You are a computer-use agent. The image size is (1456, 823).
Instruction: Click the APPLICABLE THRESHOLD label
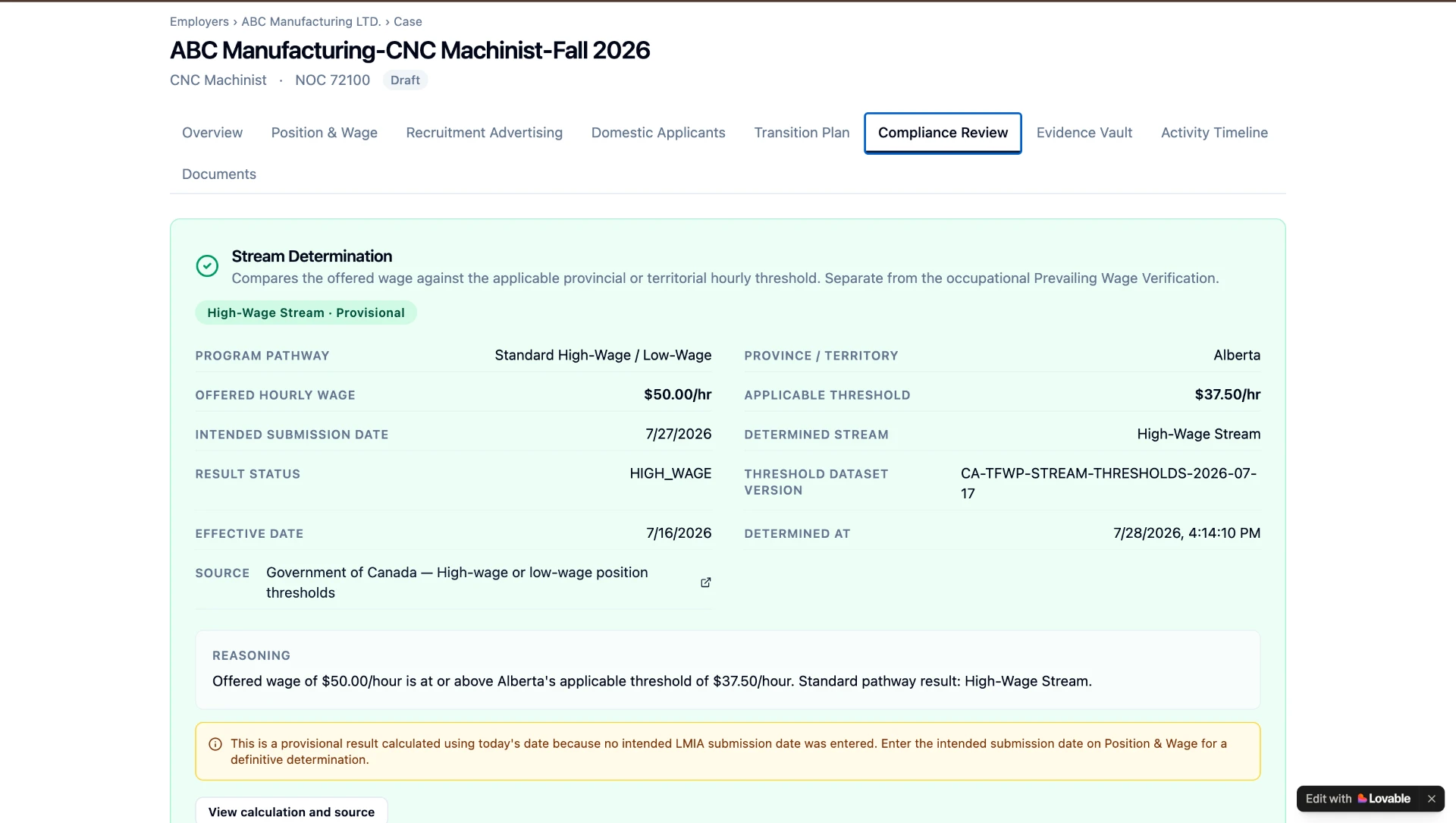pos(827,395)
